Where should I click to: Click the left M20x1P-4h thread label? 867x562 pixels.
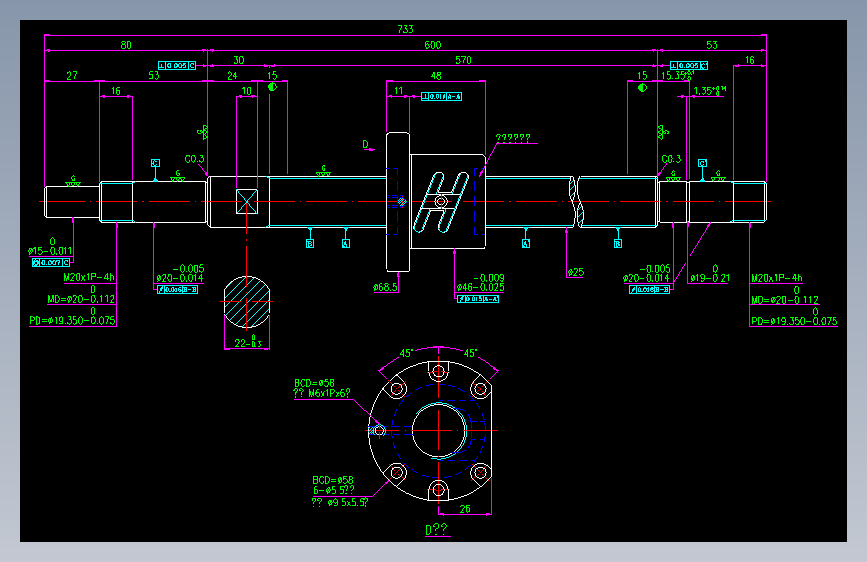pos(89,277)
